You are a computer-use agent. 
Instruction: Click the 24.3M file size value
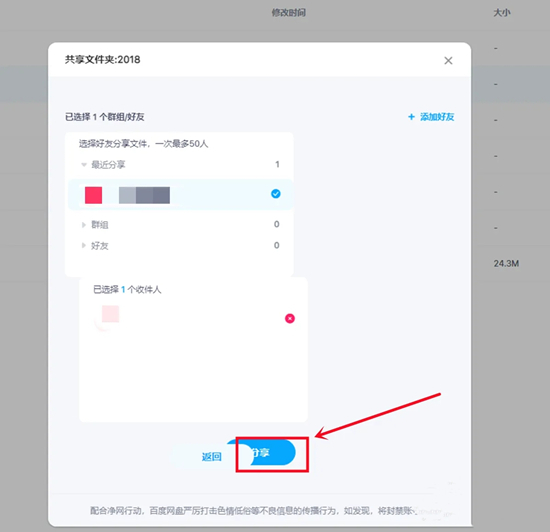point(506,263)
